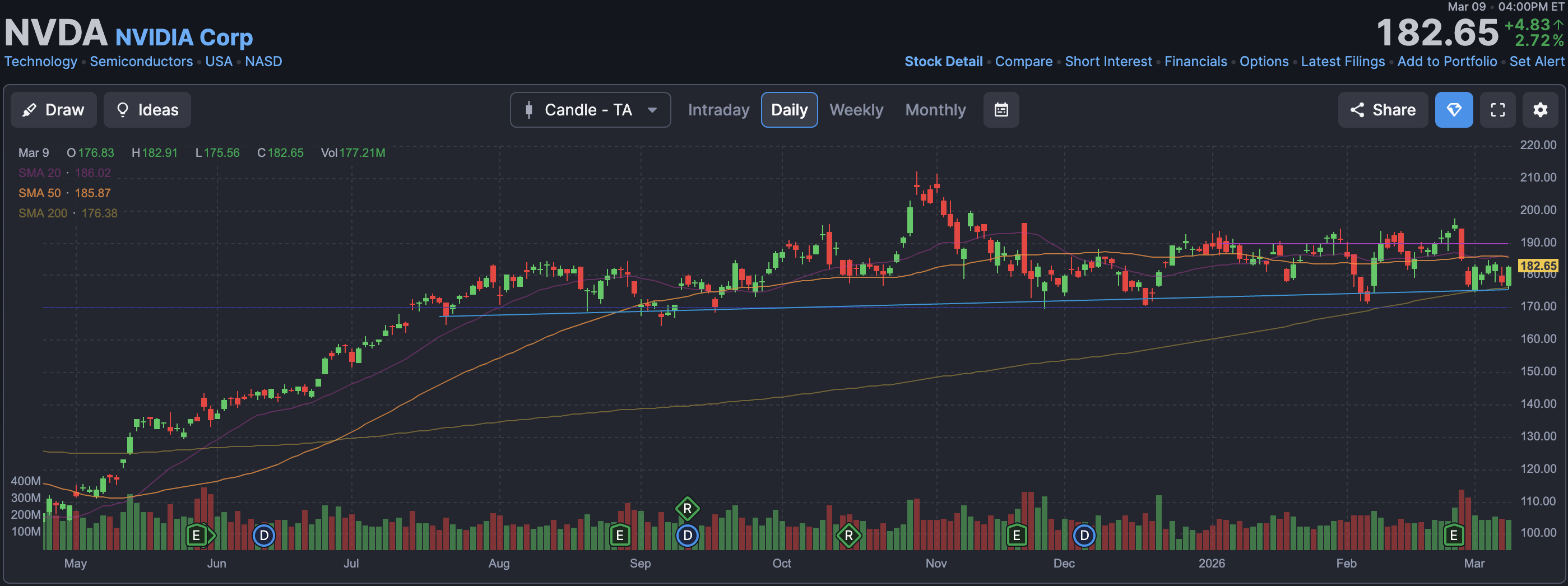Open the Financials link
1568x586 pixels.
click(x=1195, y=62)
